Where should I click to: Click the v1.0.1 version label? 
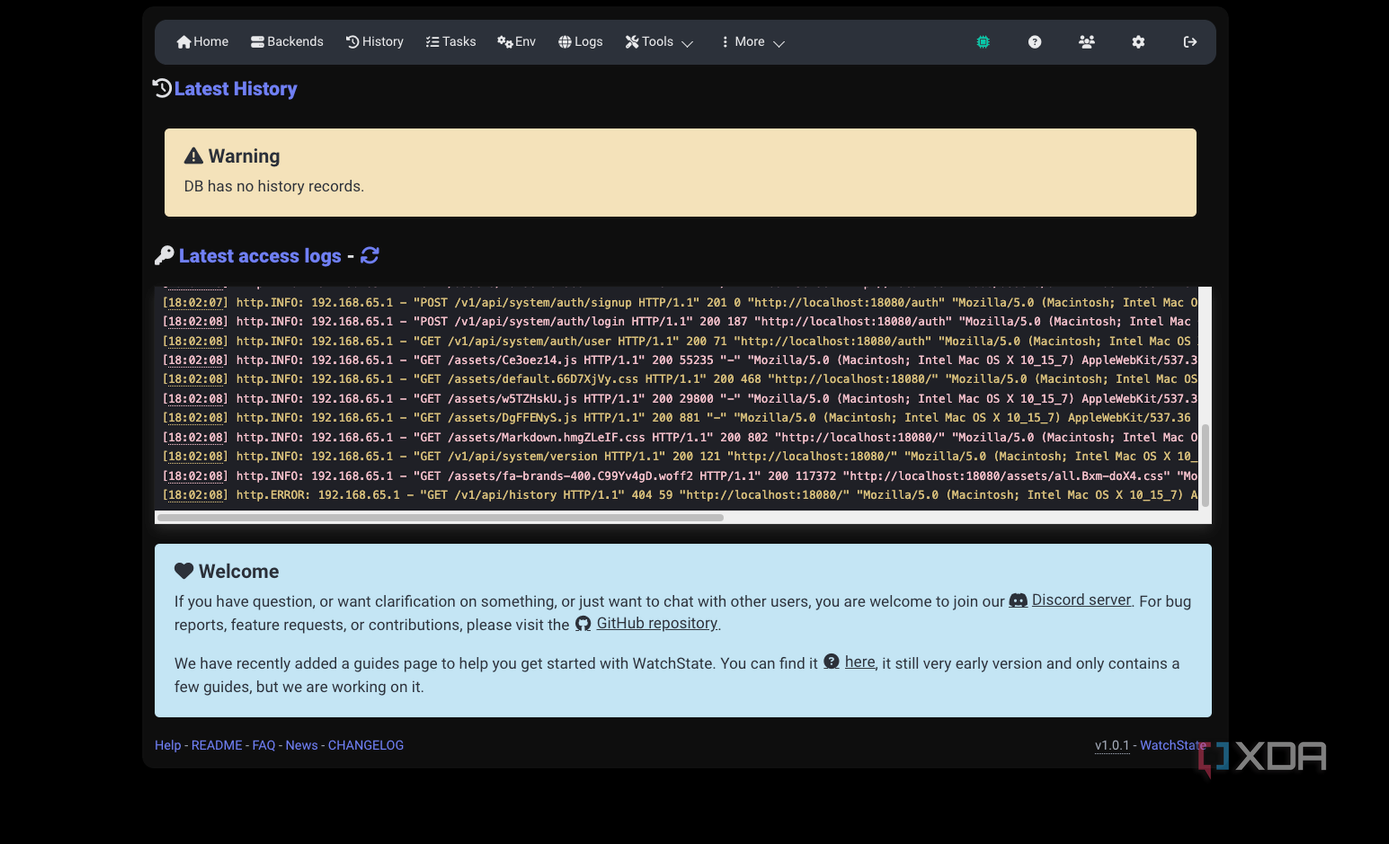pos(1112,745)
